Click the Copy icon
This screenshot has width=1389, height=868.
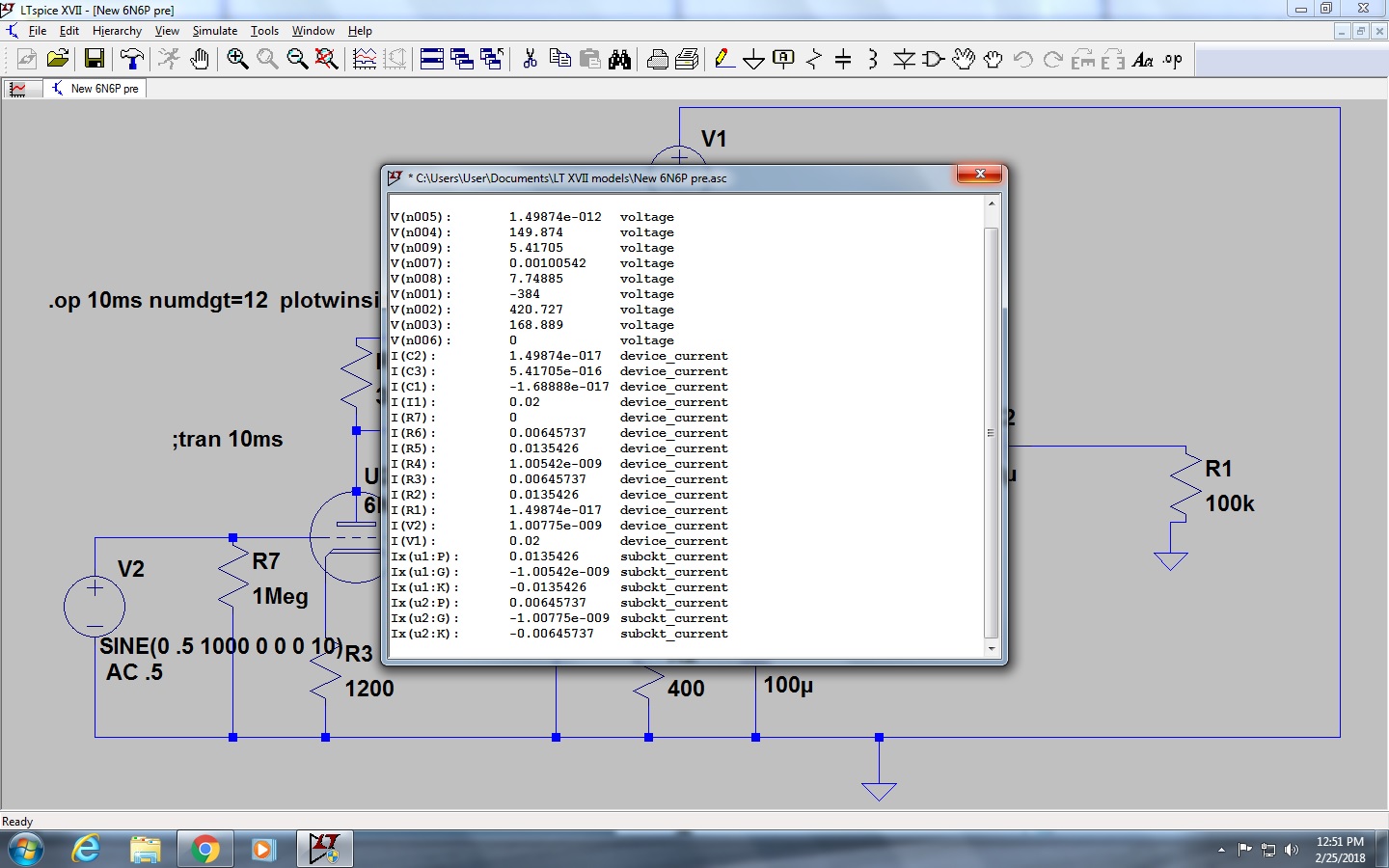click(559, 60)
